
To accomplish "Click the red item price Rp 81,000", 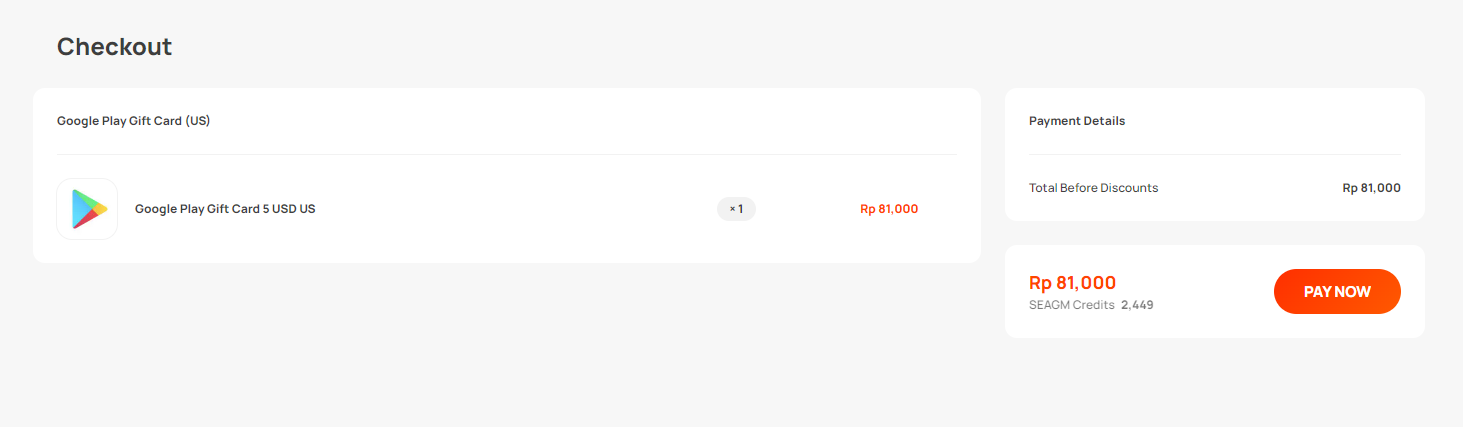I will 889,209.
